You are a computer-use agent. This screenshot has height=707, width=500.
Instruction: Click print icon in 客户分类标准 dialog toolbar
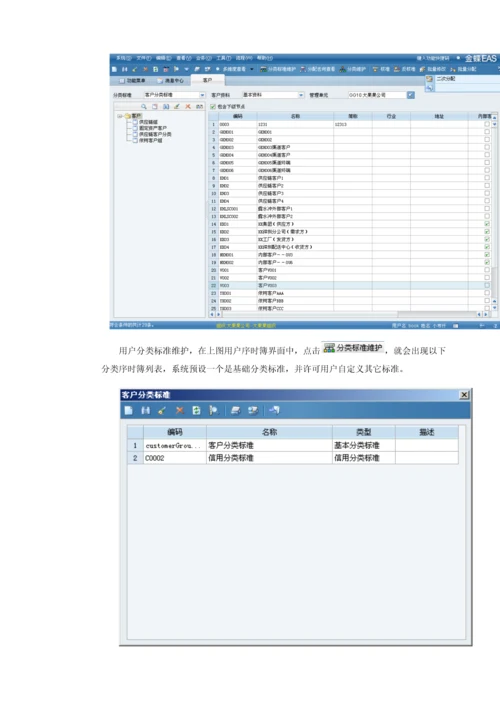[x=235, y=410]
